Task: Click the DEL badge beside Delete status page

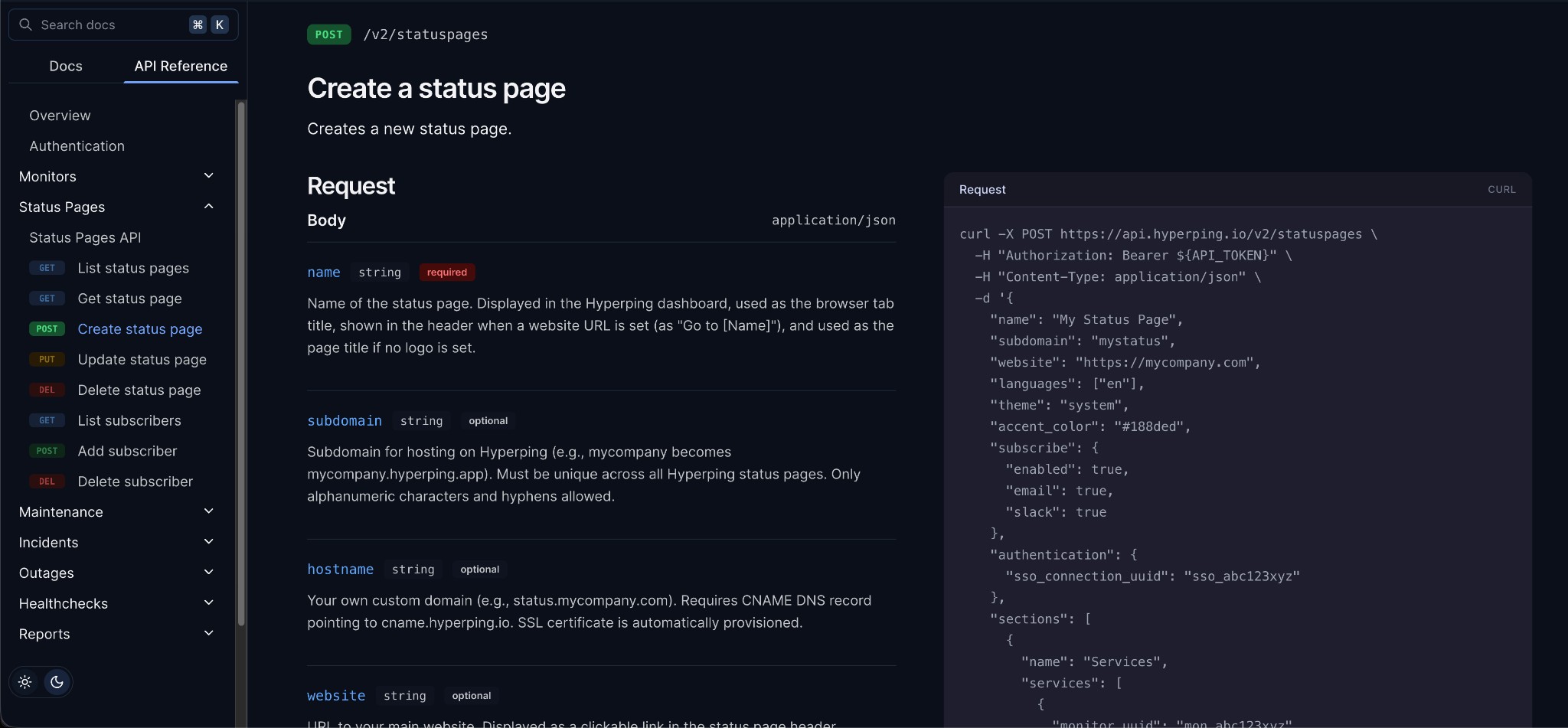Action: point(47,390)
